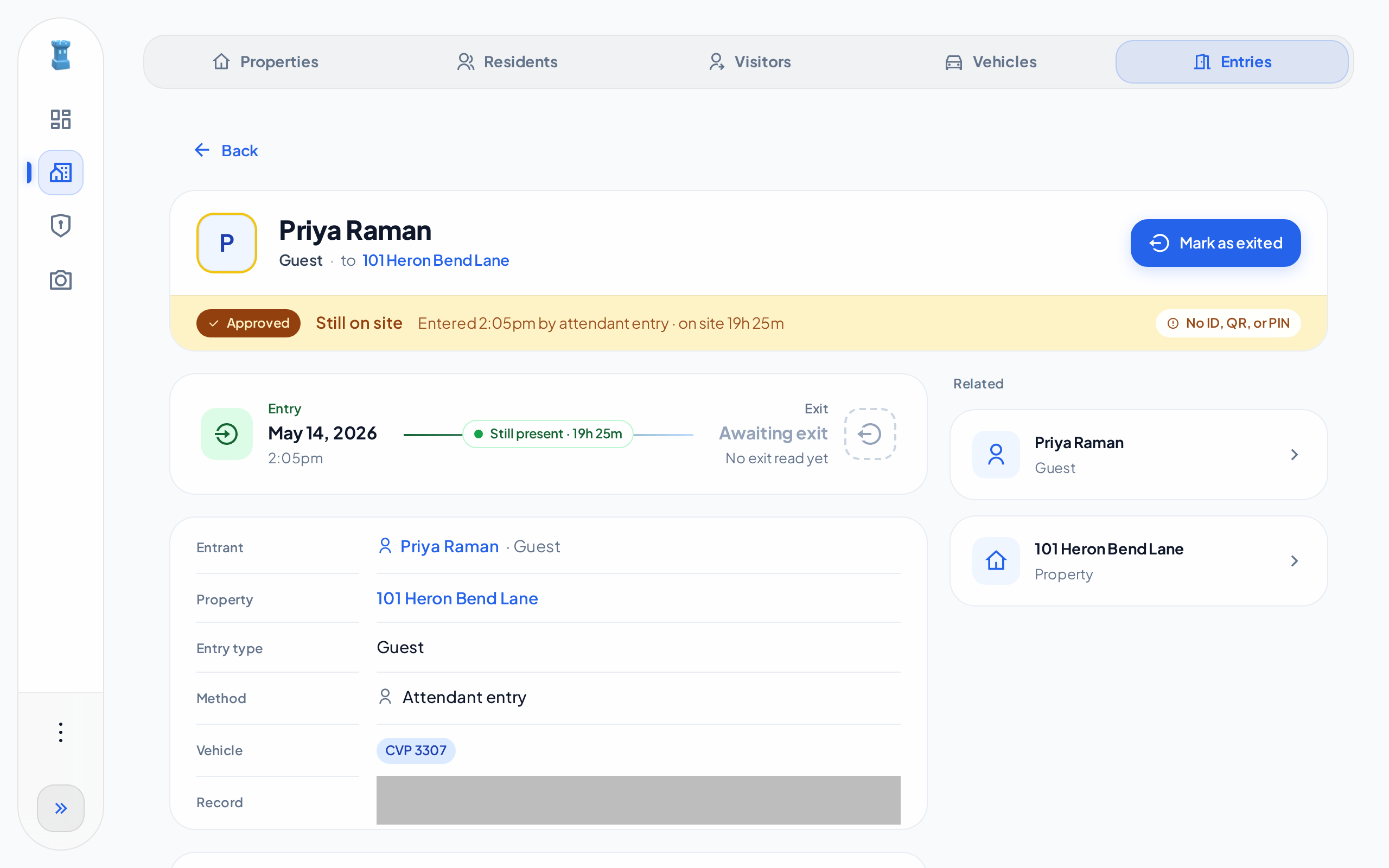This screenshot has height=868, width=1389.
Task: Click the Still present 19h 25m pill
Action: pos(548,434)
